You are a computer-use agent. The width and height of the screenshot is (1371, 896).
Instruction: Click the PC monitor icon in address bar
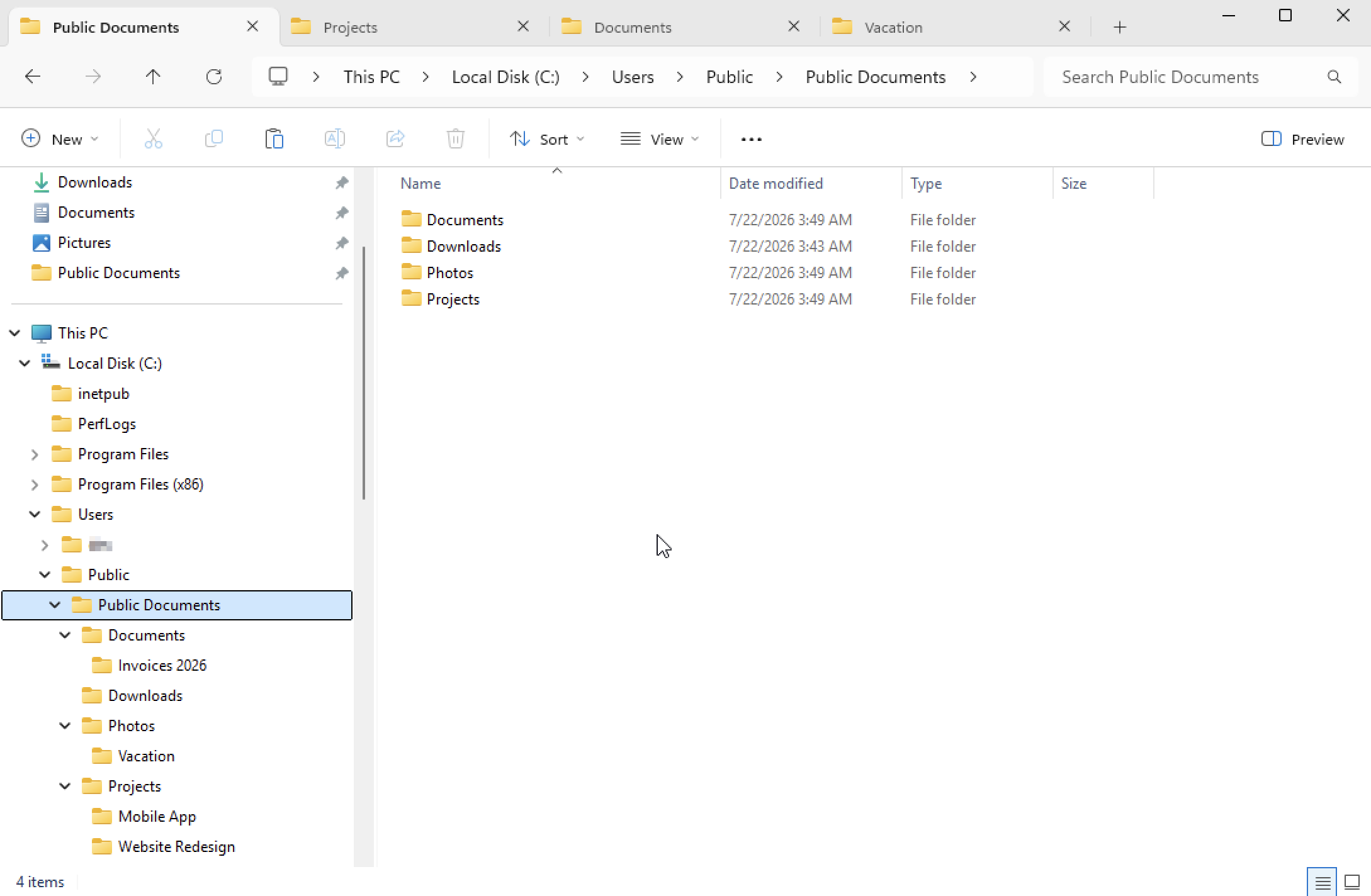coord(278,77)
